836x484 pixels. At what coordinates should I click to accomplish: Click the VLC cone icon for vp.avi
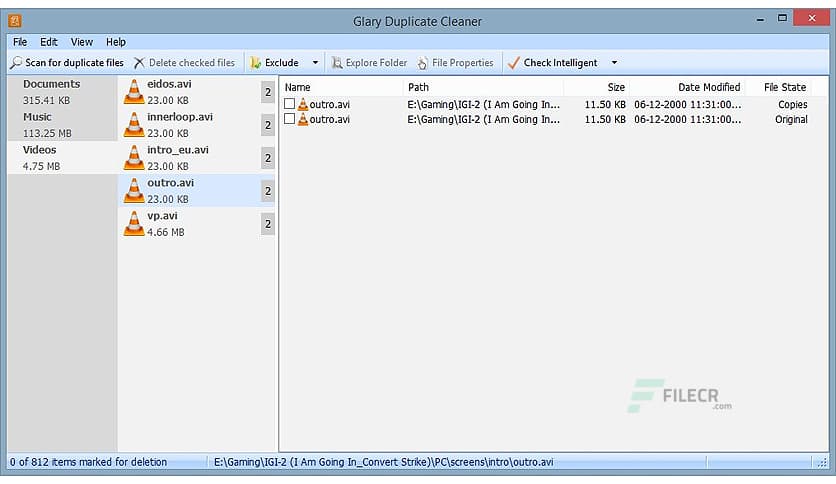134,224
